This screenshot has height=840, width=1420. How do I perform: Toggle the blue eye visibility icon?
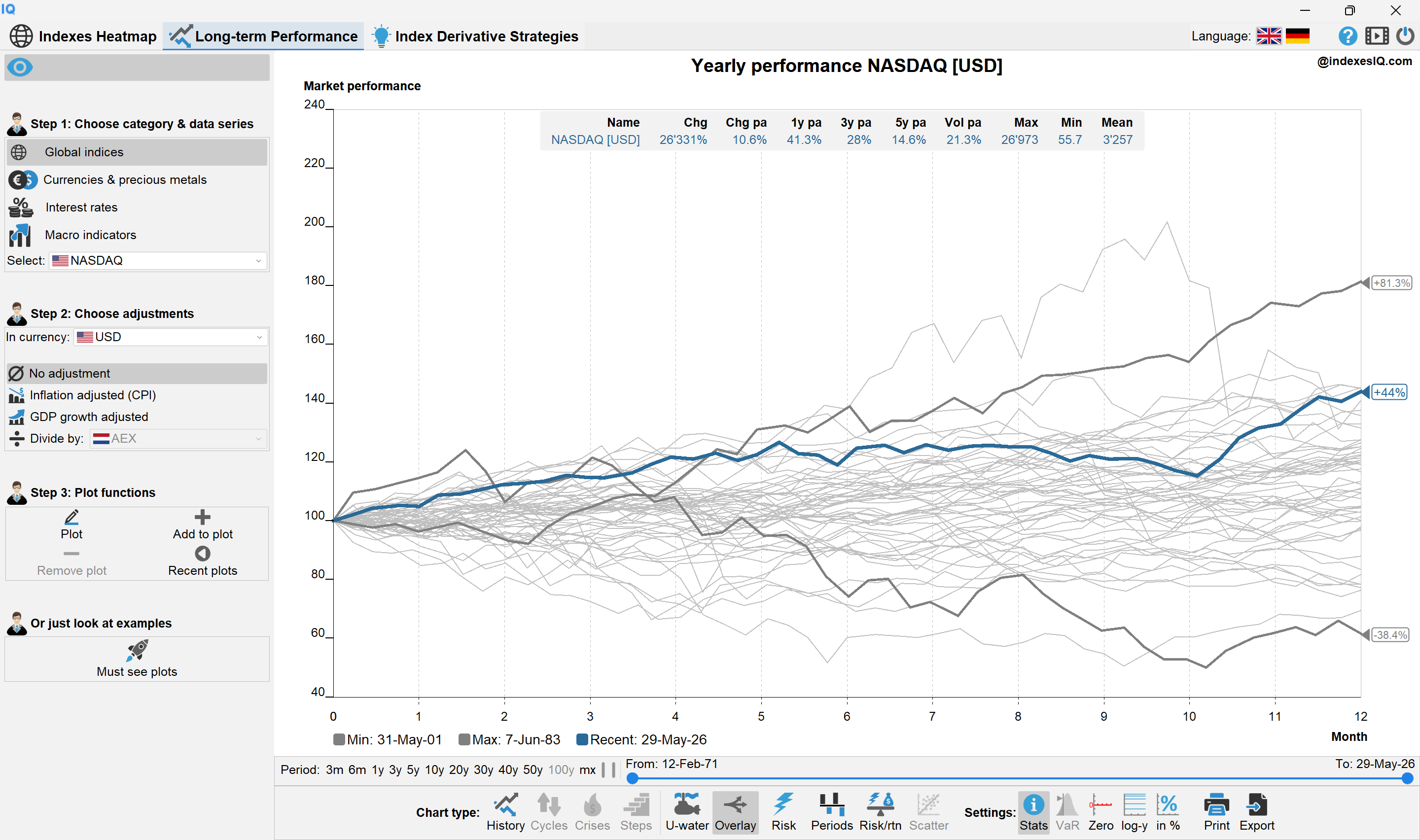(20, 68)
